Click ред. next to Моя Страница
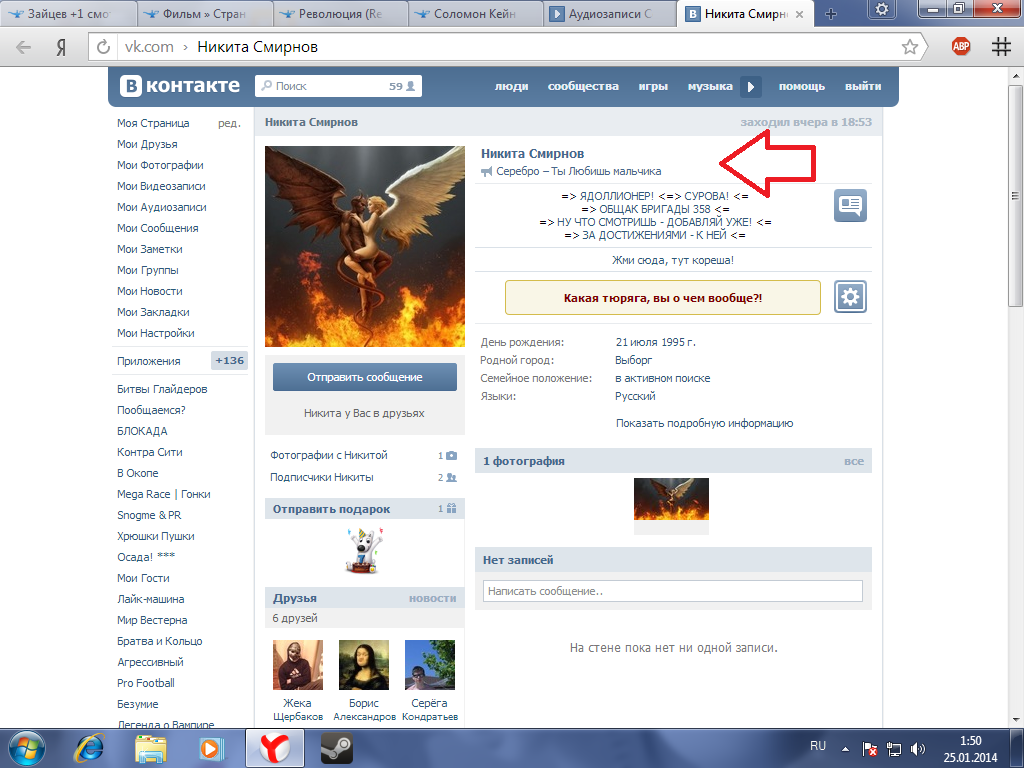Screen dimensions: 1024x768 tap(229, 123)
